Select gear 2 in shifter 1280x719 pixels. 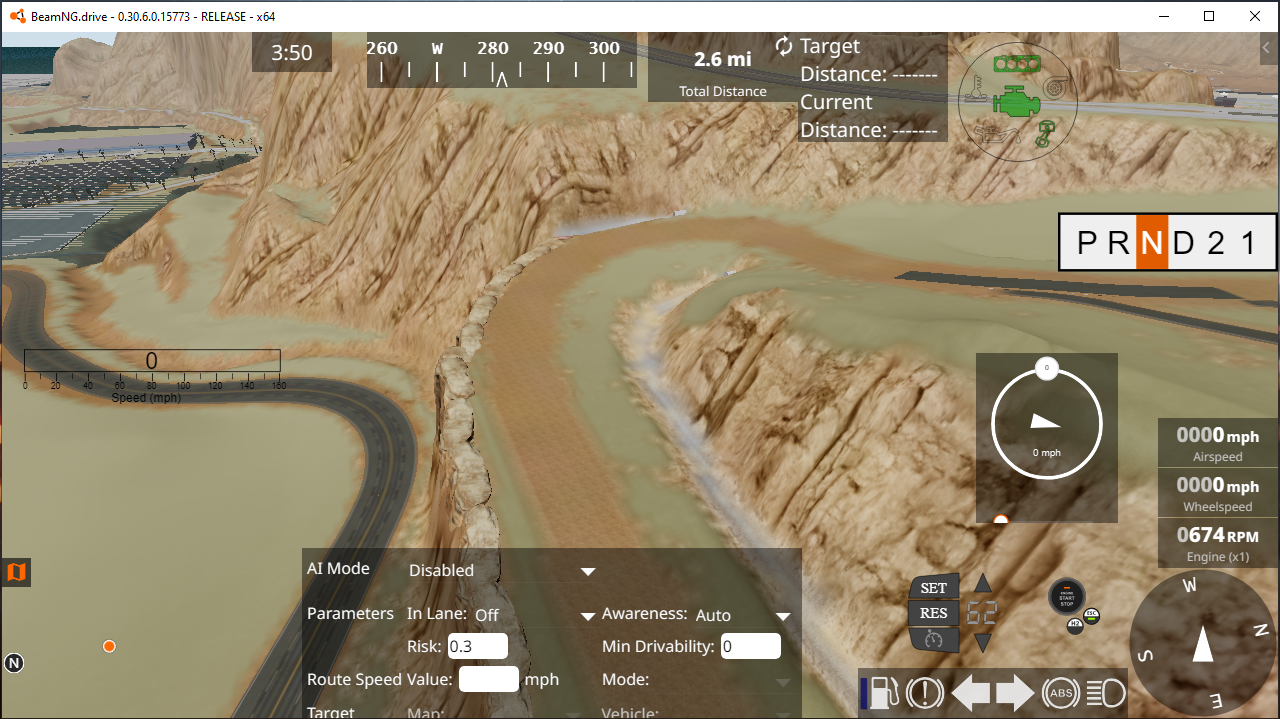tap(1216, 242)
